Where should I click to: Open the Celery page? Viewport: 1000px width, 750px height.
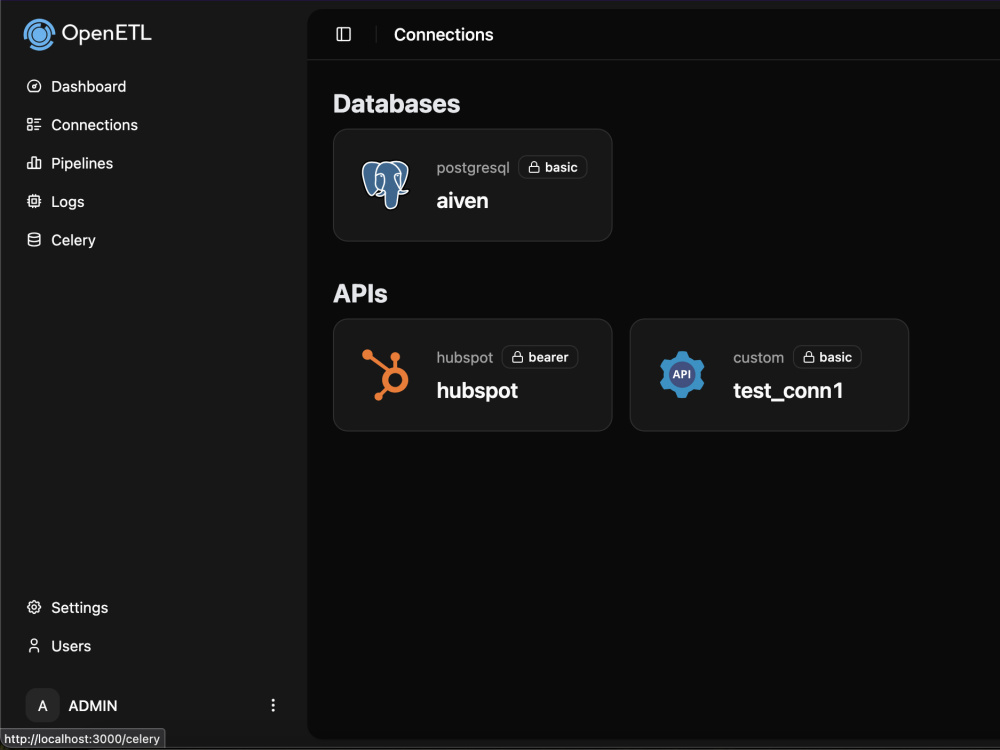[x=73, y=240]
